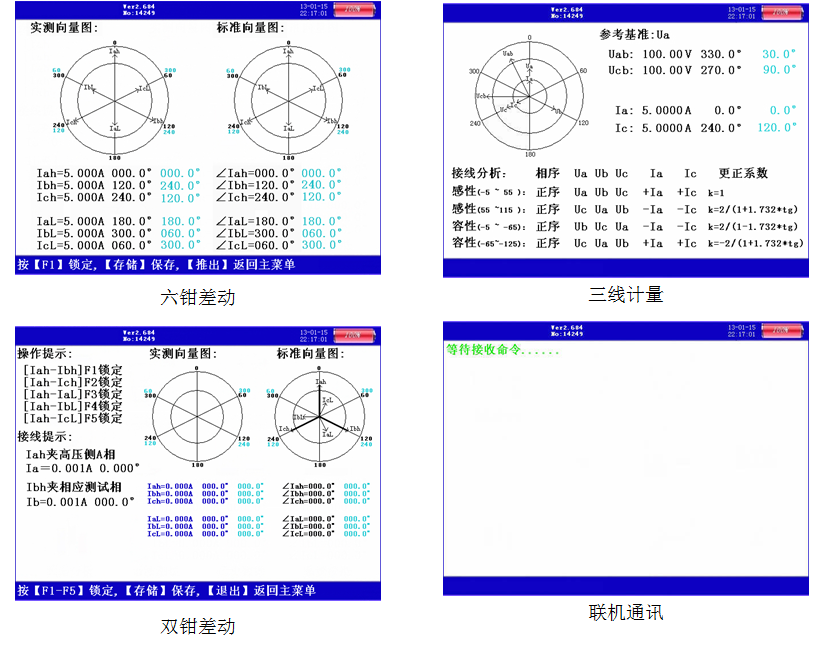This screenshot has width=825, height=645.
Task: Select the [Iah-IaL] F3 锁定 option
Action: (72, 394)
